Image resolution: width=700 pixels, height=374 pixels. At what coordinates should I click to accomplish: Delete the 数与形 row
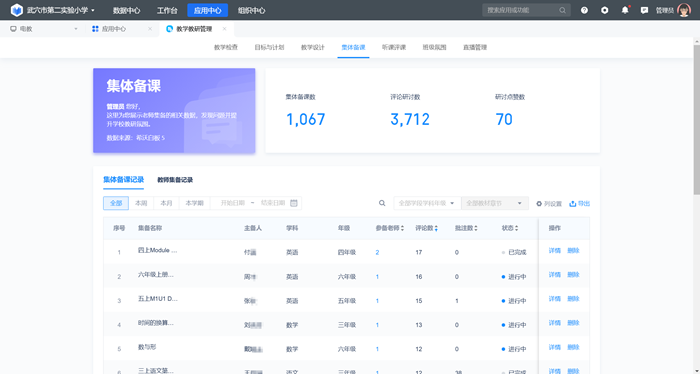(x=573, y=347)
